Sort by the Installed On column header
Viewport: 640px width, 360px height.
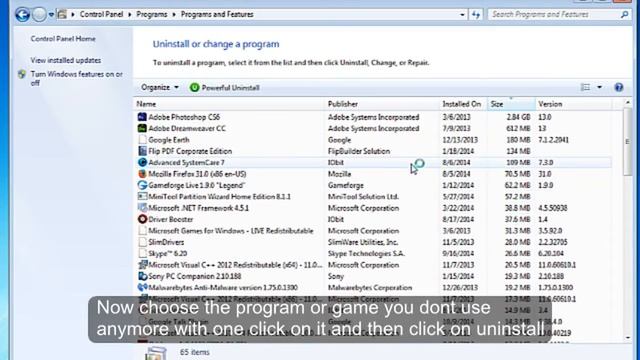(463, 104)
